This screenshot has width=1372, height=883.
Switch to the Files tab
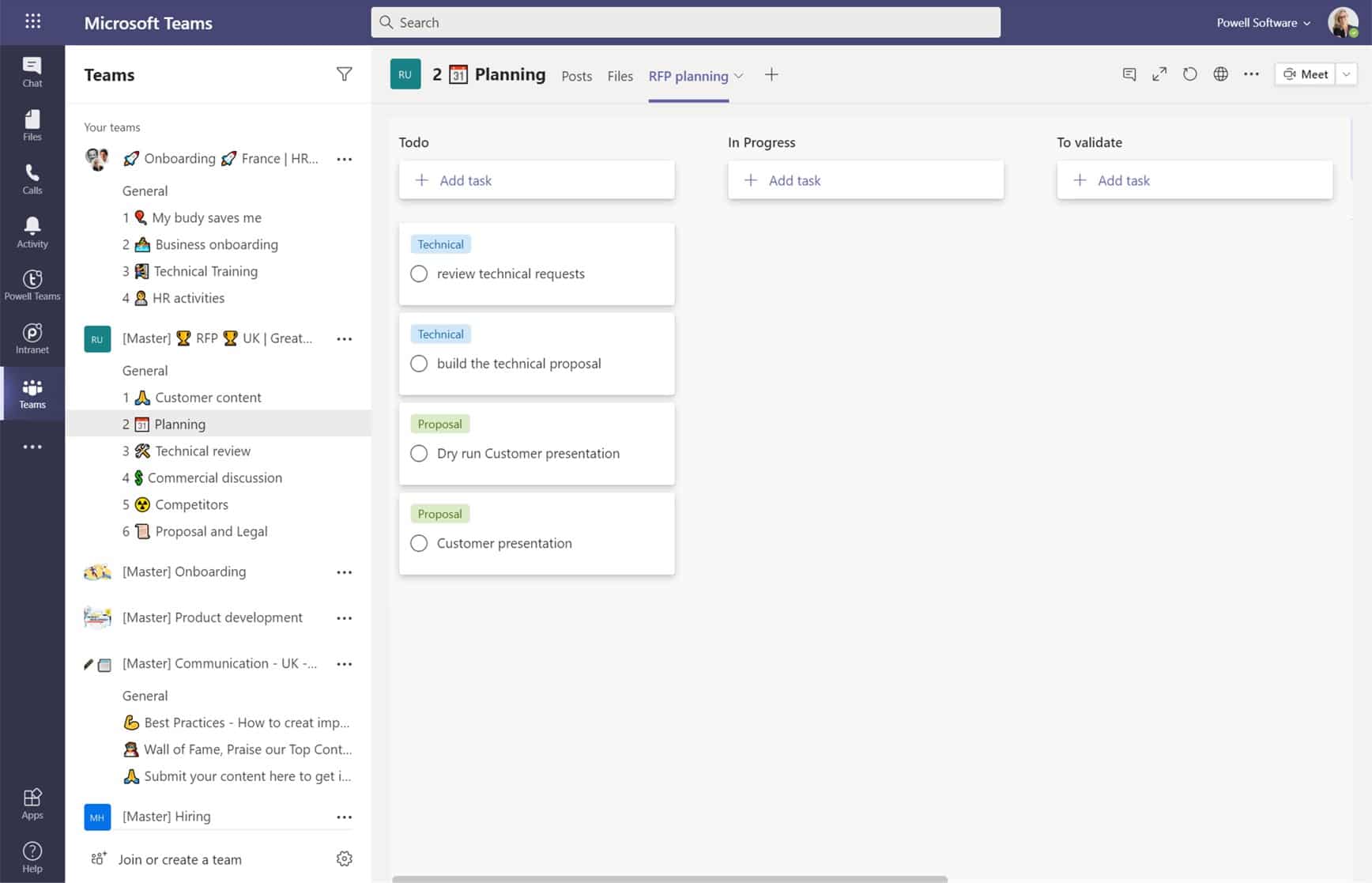click(x=620, y=76)
